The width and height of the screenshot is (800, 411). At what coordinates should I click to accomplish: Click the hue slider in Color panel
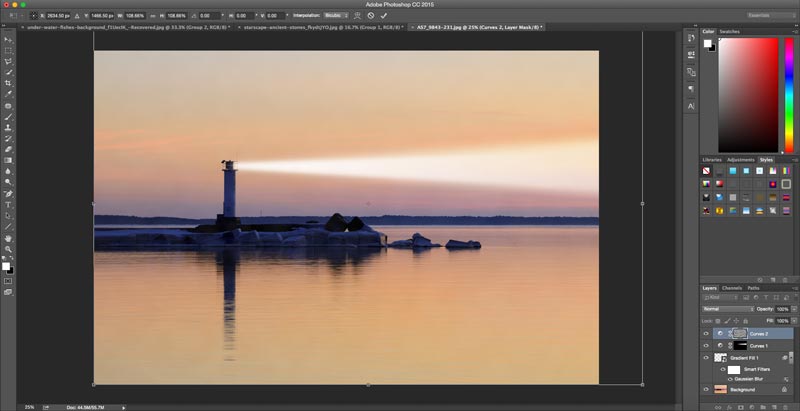point(789,95)
